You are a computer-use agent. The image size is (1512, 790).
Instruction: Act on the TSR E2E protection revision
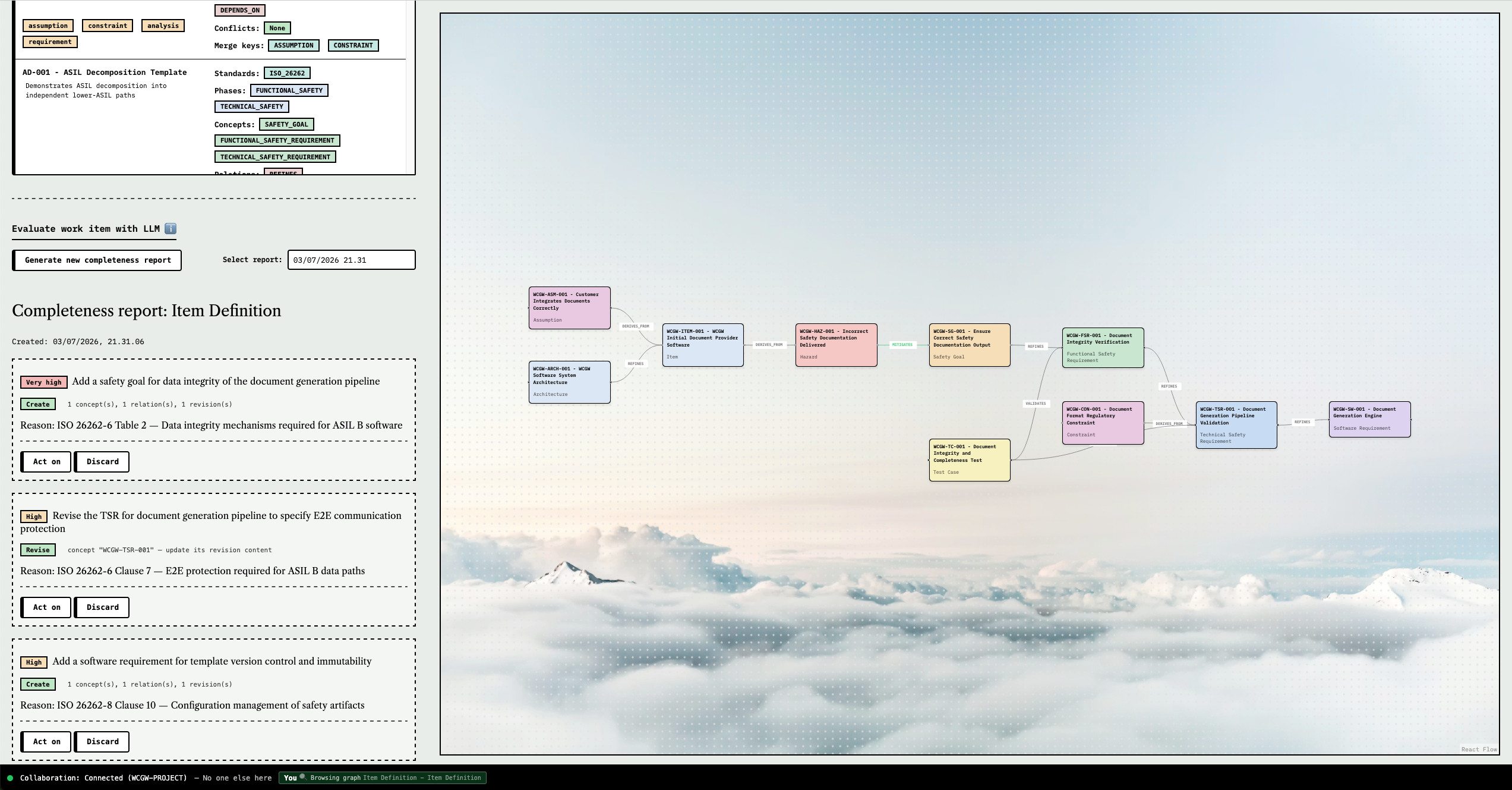pyautogui.click(x=46, y=608)
